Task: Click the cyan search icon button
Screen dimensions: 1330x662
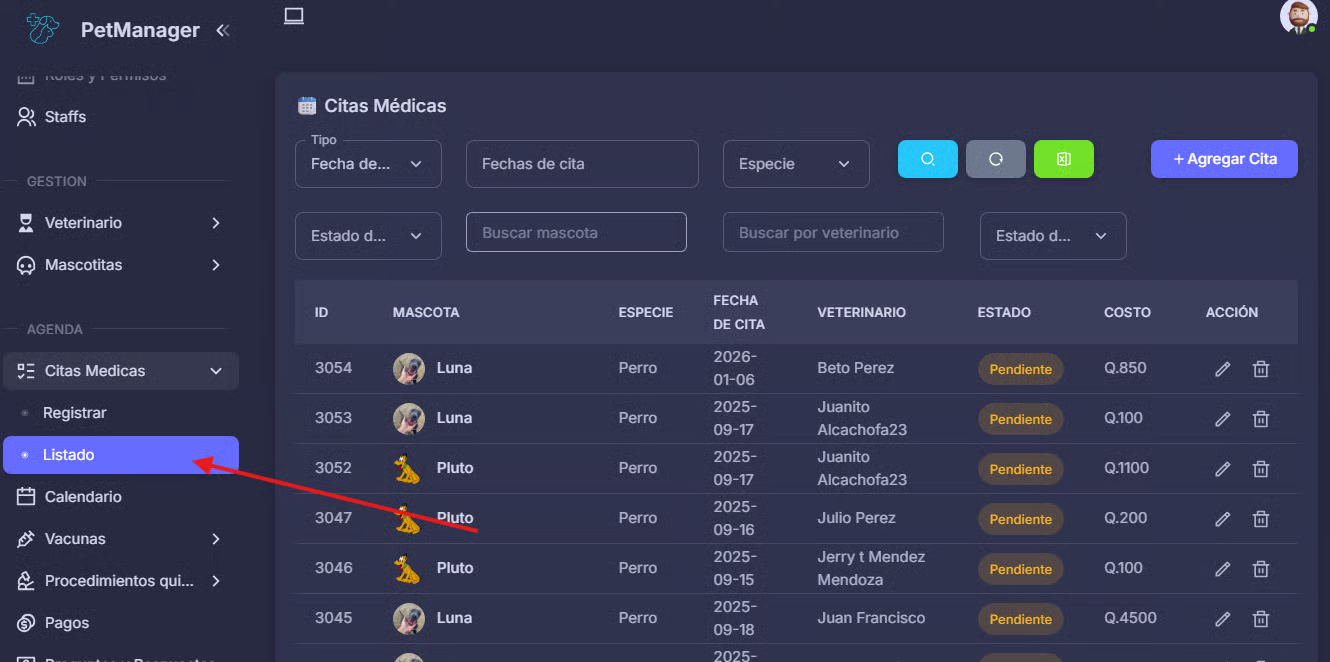Action: point(927,159)
